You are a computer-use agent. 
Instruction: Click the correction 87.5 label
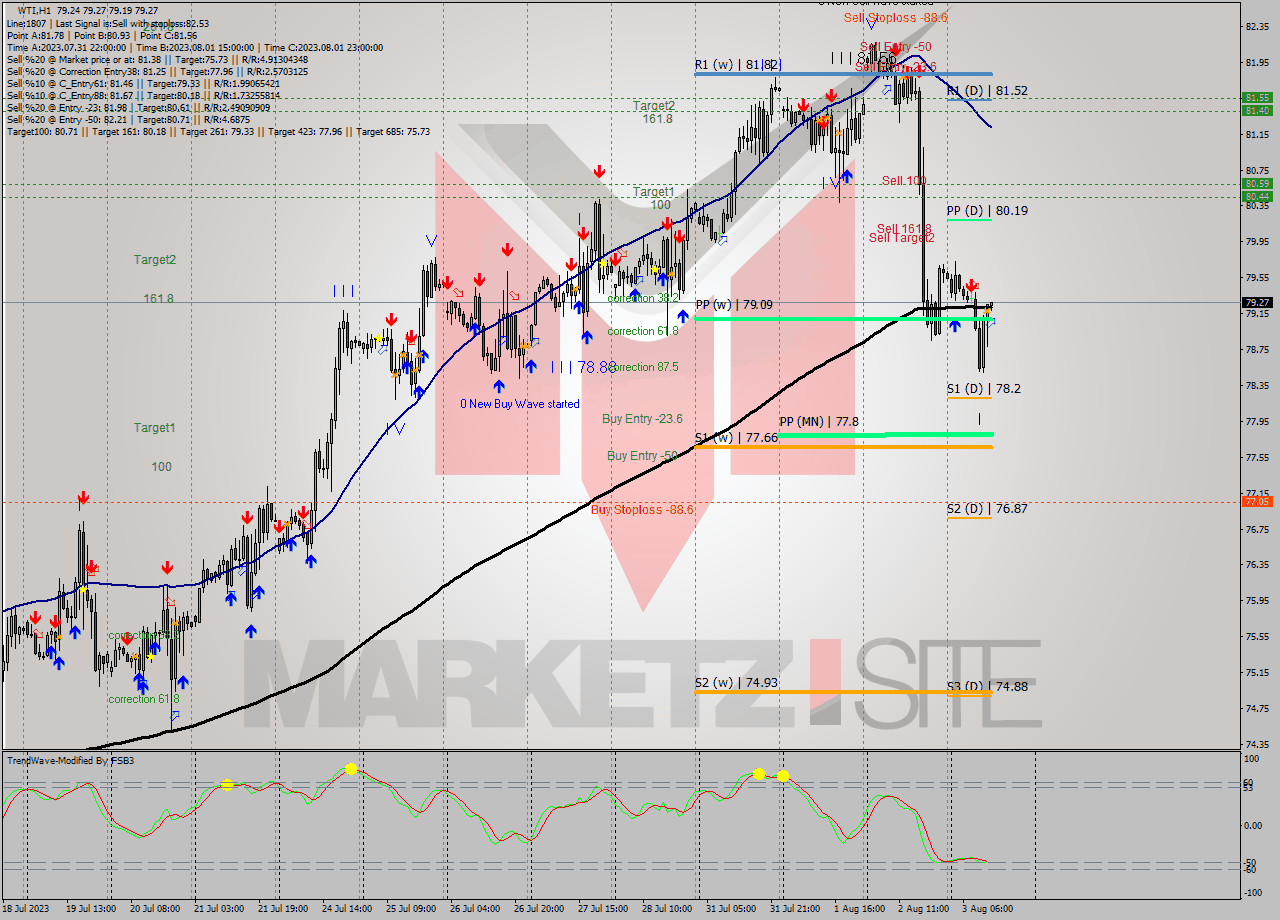[x=642, y=367]
